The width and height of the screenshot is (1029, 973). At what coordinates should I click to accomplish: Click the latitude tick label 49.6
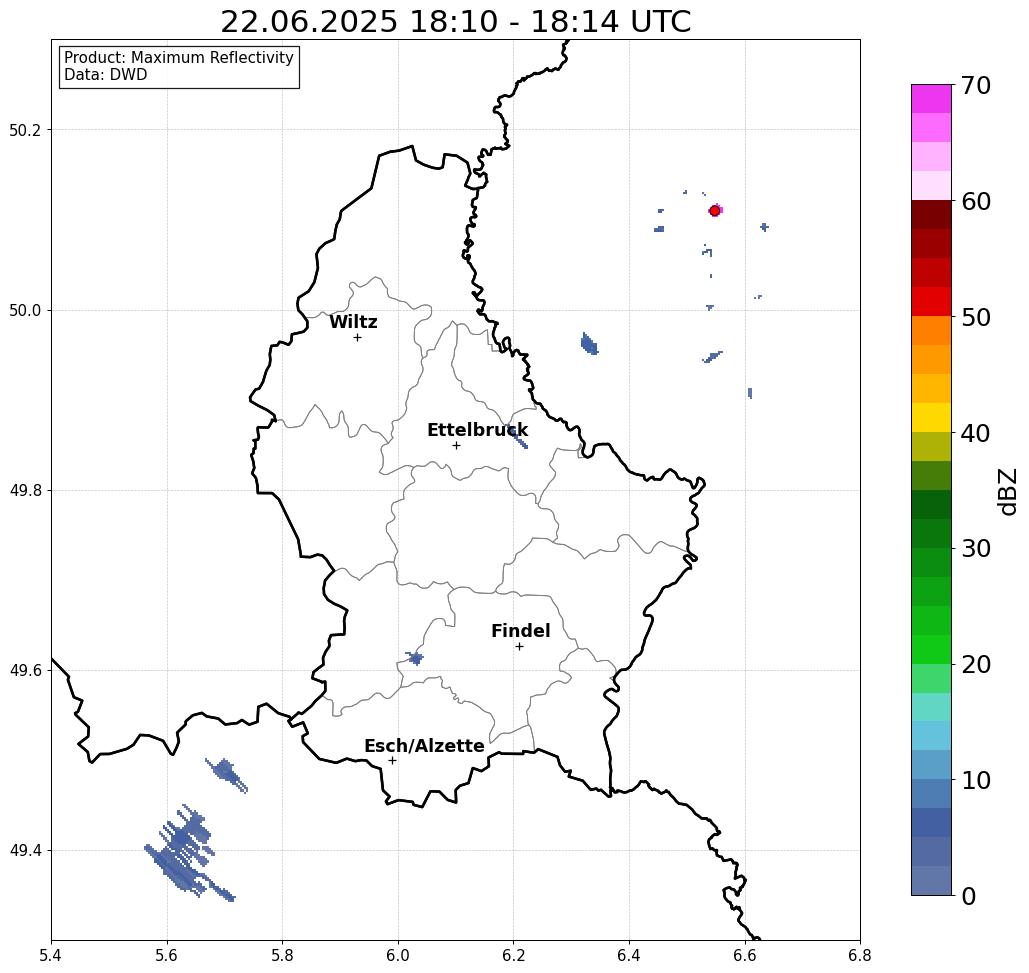click(x=25, y=671)
